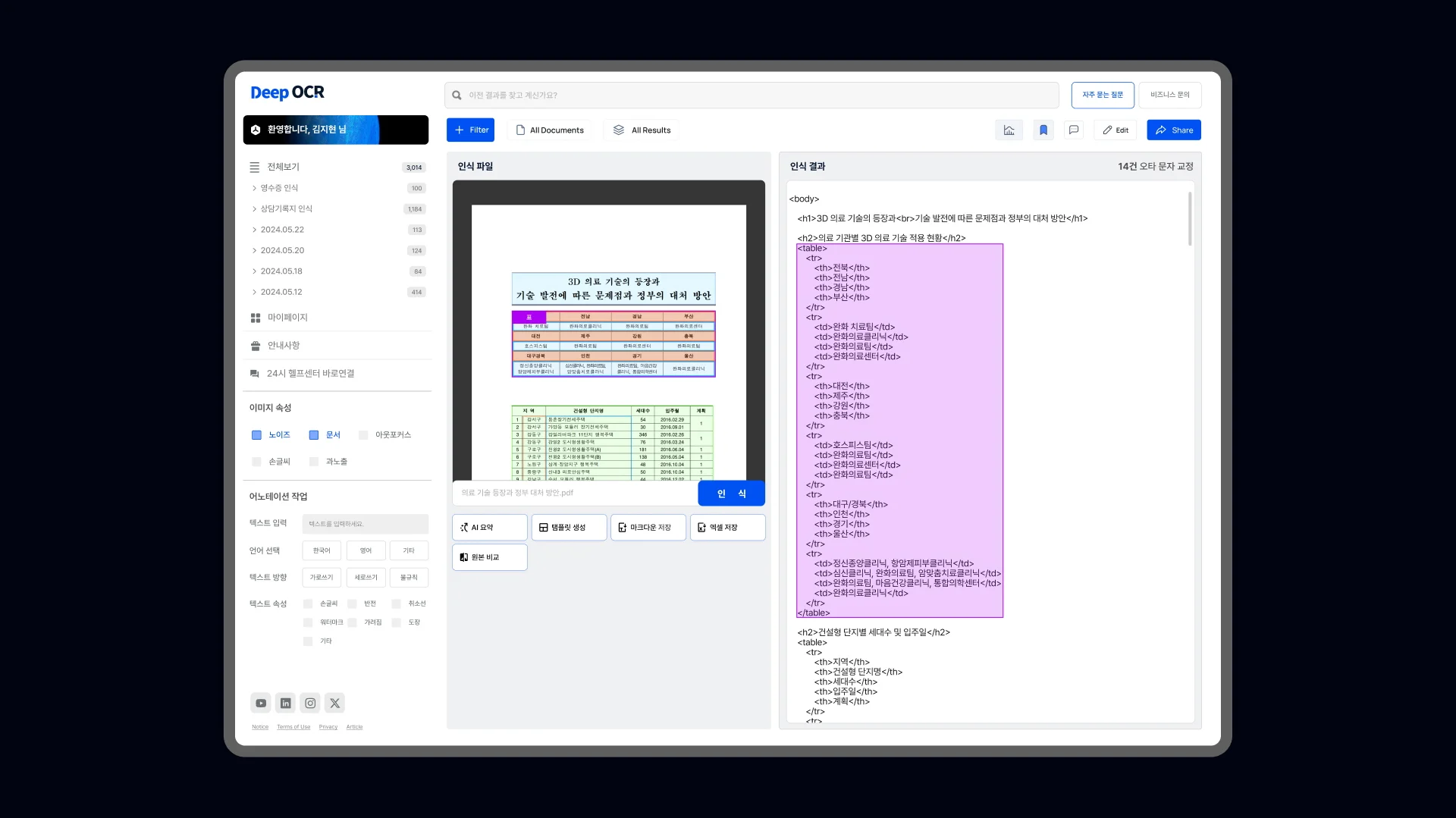
Task: Open the 마이페이지 menu item
Action: (287, 318)
